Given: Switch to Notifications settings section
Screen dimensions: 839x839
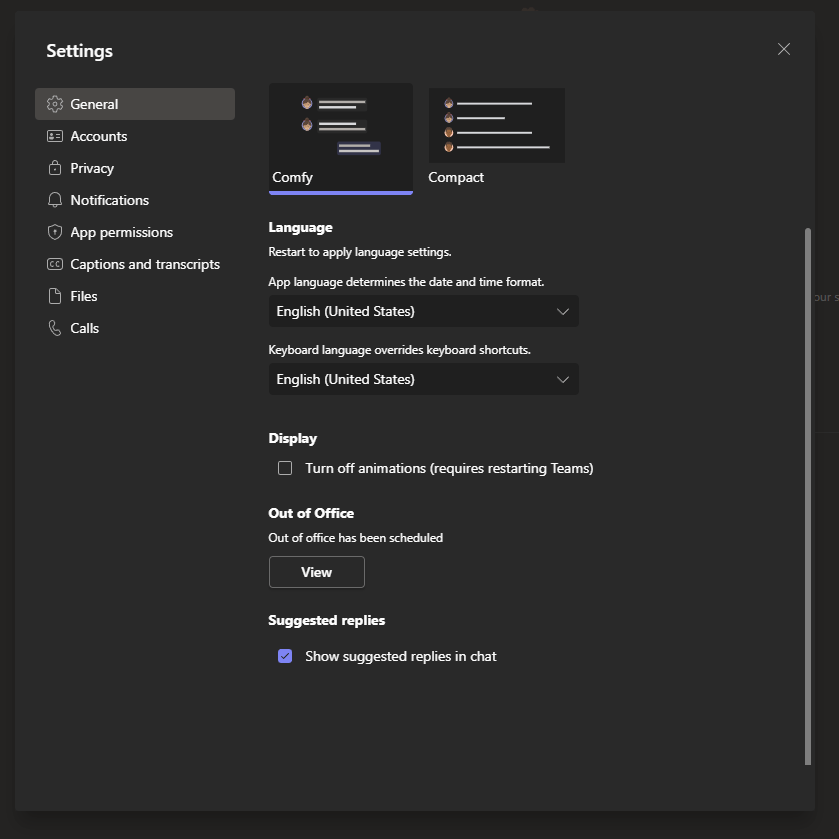Looking at the screenshot, I should click(x=109, y=200).
